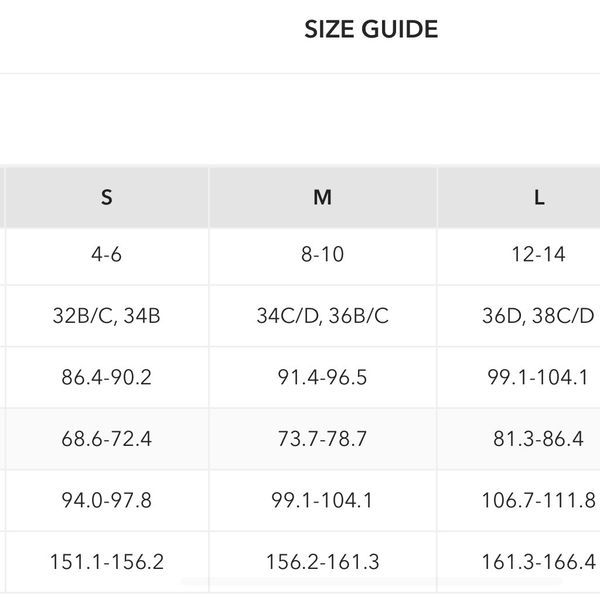Click the 161.3-166.4 height cell
The image size is (600, 600).
[539, 561]
